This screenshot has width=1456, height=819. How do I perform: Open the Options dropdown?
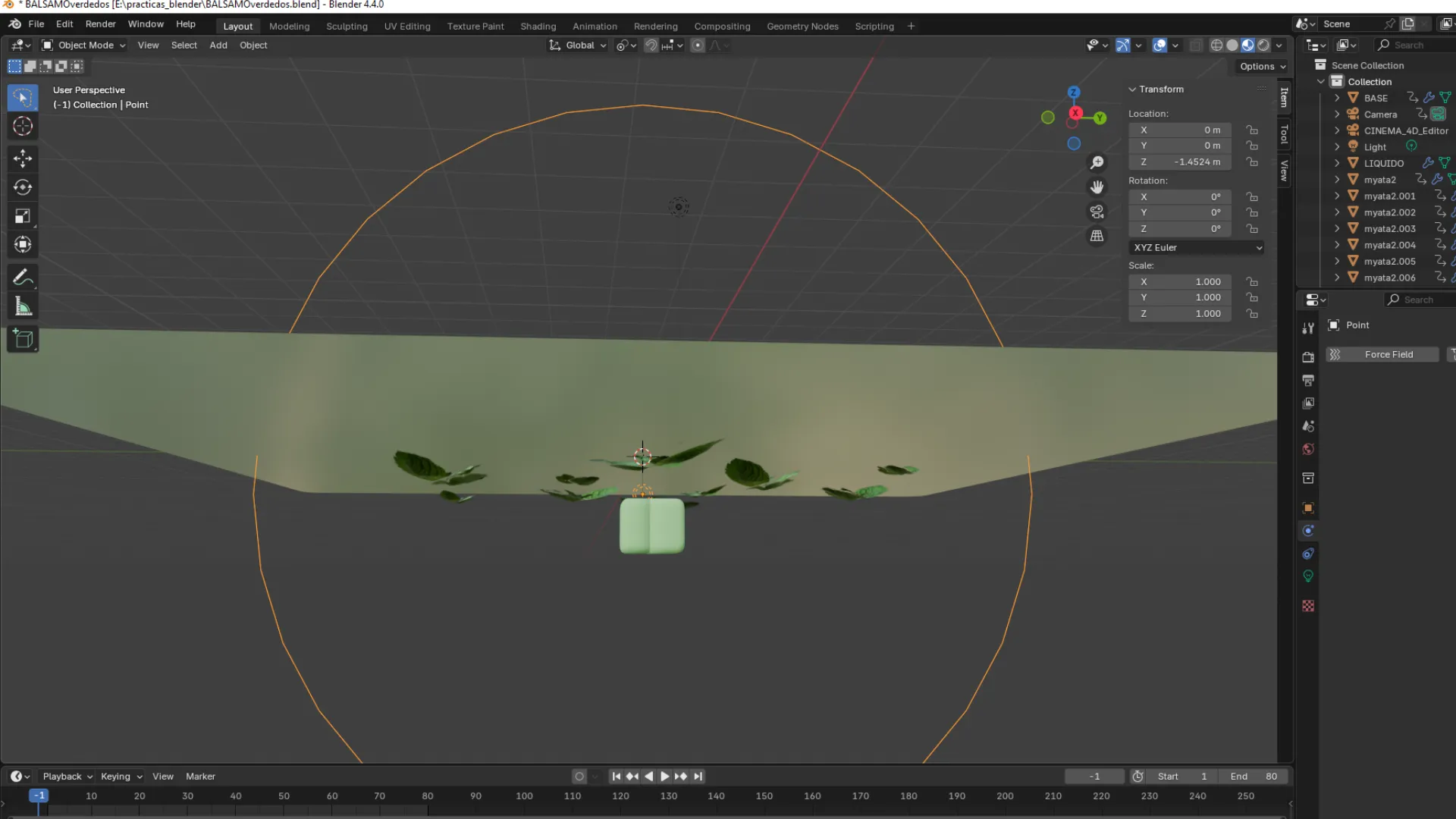(1263, 67)
